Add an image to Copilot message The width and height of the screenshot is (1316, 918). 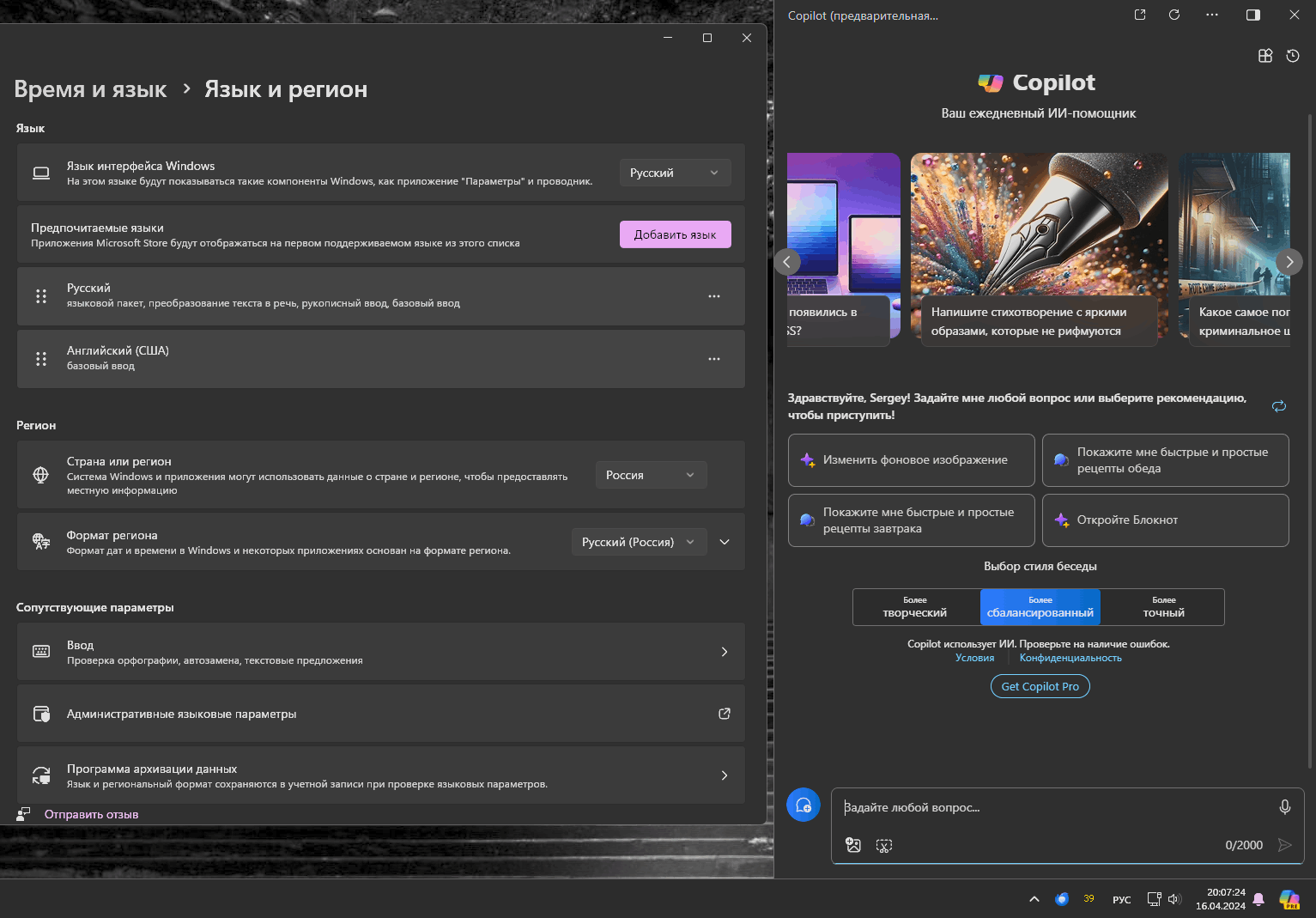853,845
